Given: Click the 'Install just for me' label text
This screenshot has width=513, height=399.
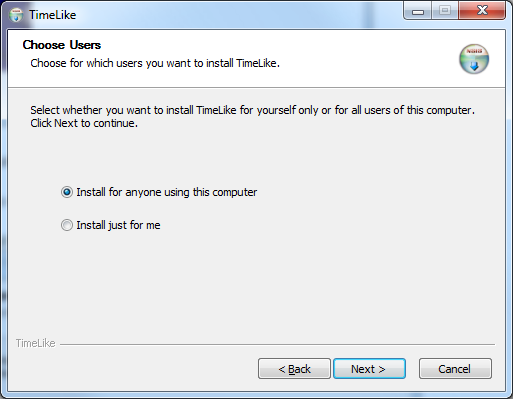Looking at the screenshot, I should point(118,225).
